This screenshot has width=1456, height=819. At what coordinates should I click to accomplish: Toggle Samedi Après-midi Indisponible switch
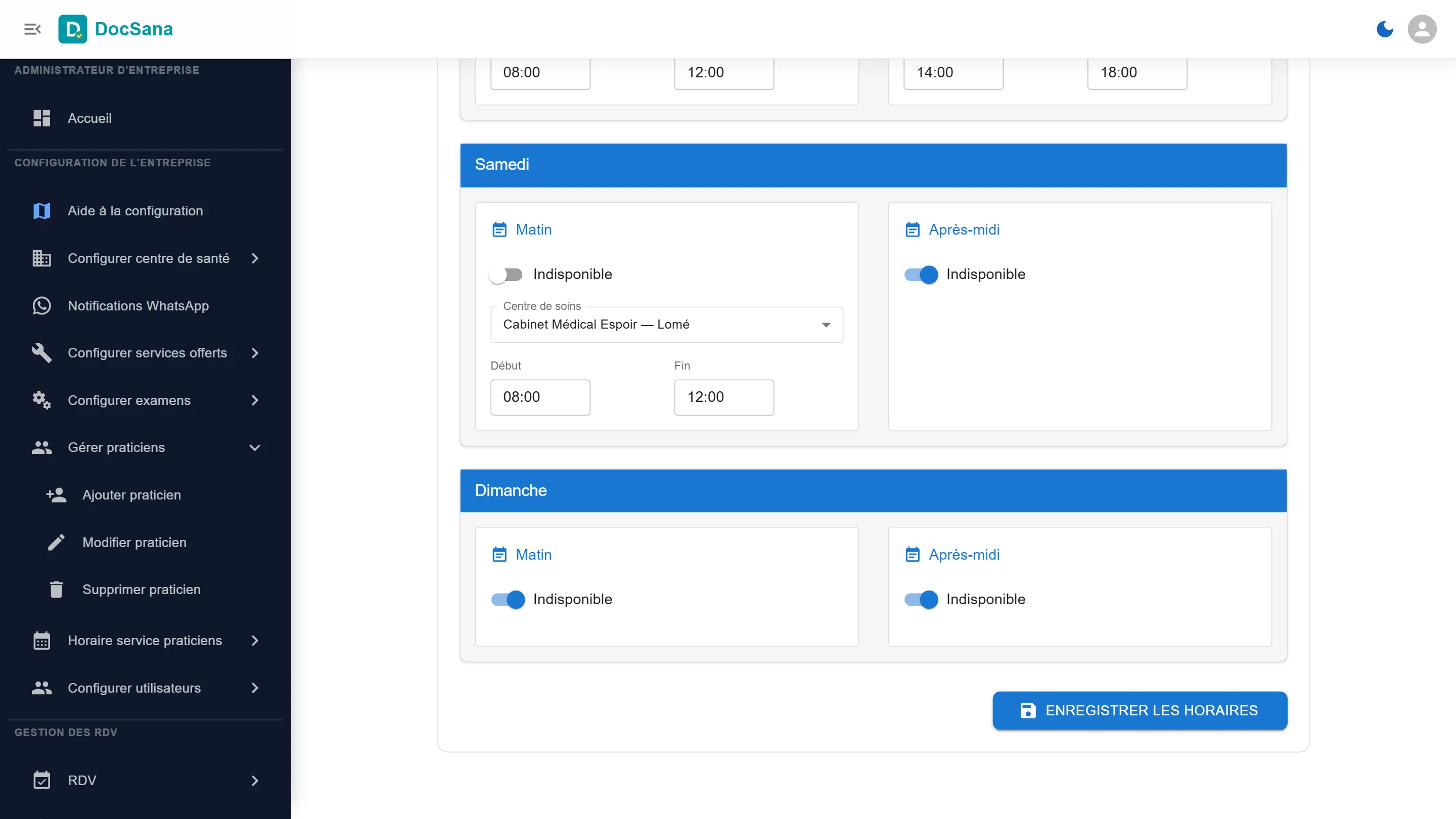click(920, 275)
